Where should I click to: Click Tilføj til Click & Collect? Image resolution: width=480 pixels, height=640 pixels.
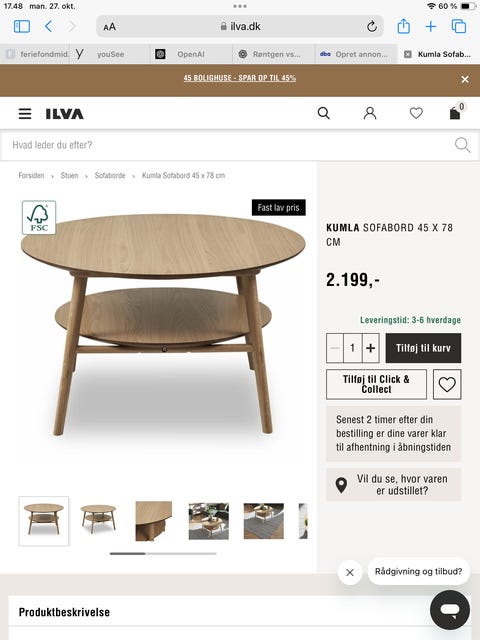(376, 384)
